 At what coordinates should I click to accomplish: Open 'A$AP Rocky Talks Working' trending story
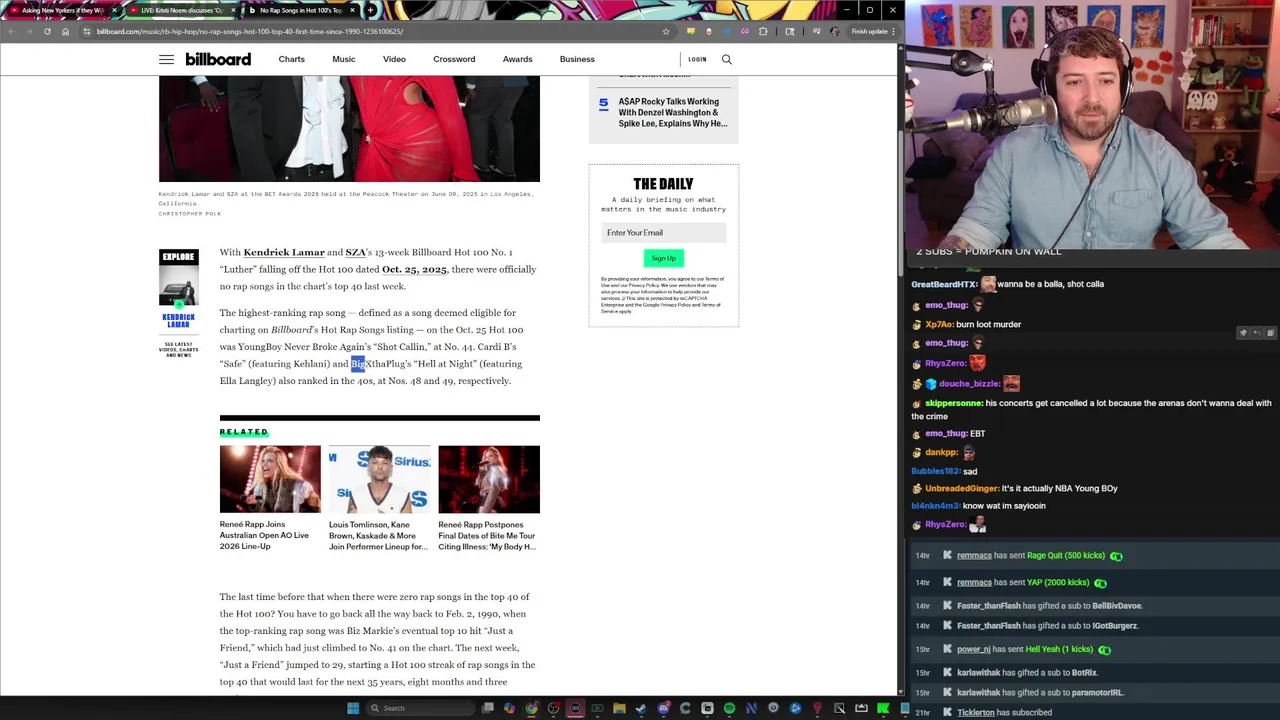(x=673, y=112)
